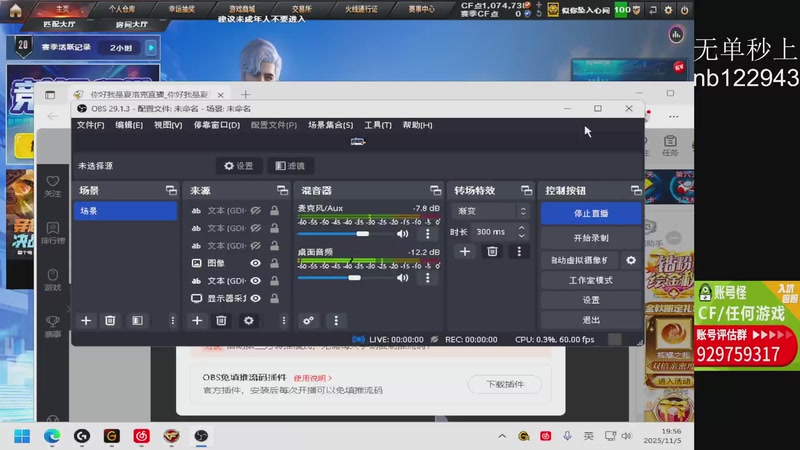
Task: Open virtual camera settings gear icon
Action: point(631,260)
